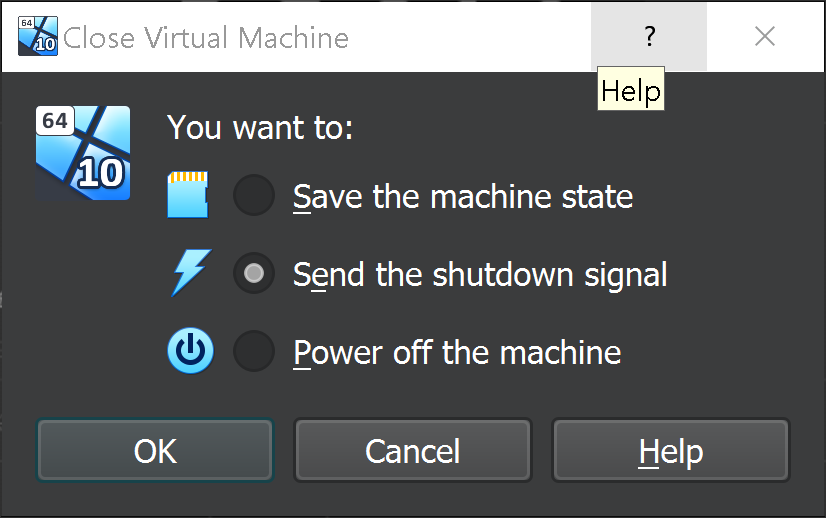This screenshot has height=518, width=826.
Task: Click the 'Send the shutdown signal' label text
Action: tap(479, 274)
